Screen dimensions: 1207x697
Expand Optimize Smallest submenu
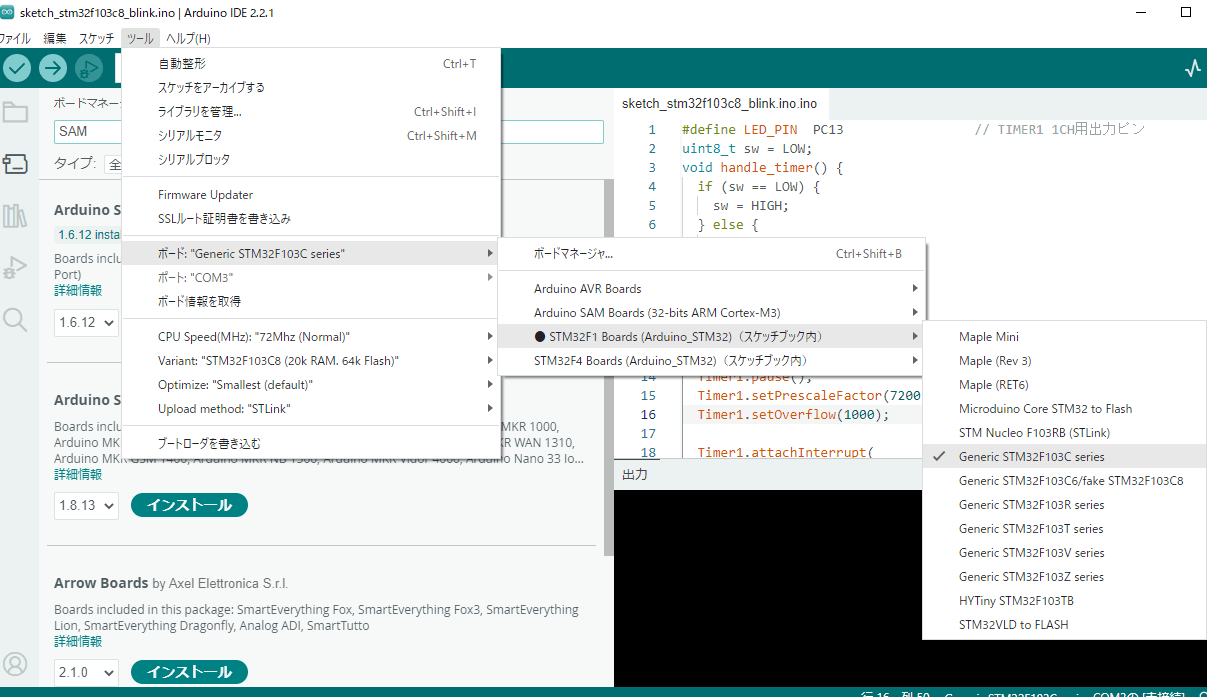click(311, 385)
